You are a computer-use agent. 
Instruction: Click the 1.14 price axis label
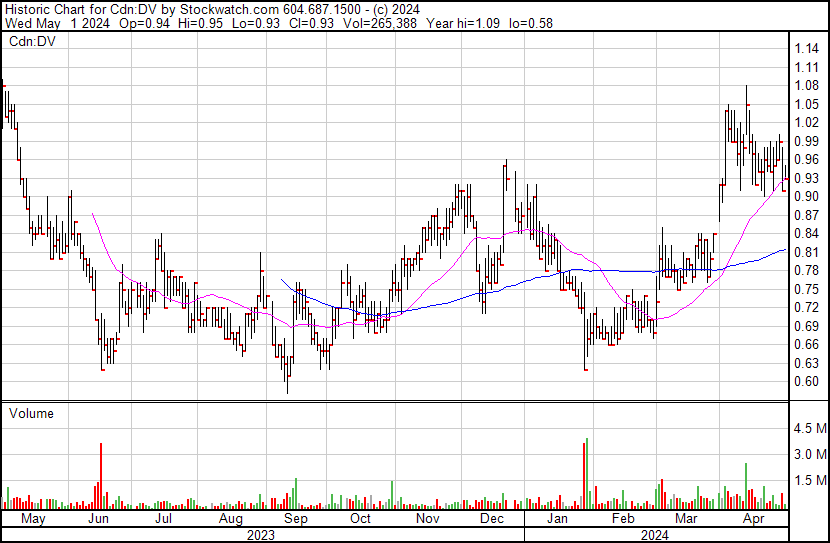[807, 49]
